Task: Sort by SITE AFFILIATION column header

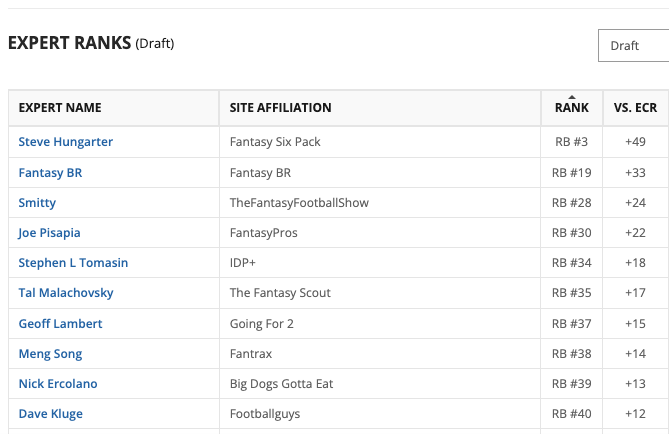Action: 280,108
